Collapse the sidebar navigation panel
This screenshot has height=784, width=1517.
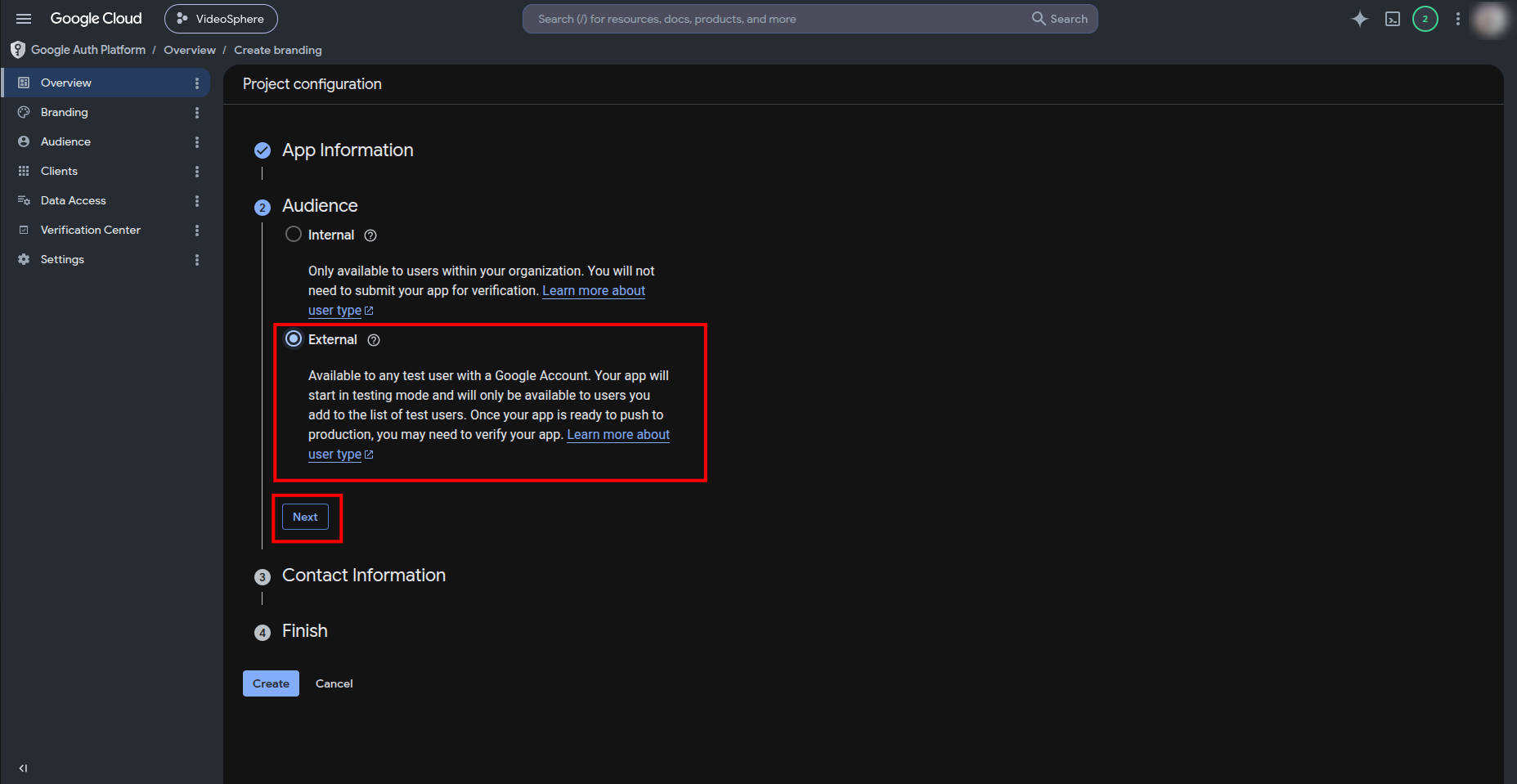[23, 768]
